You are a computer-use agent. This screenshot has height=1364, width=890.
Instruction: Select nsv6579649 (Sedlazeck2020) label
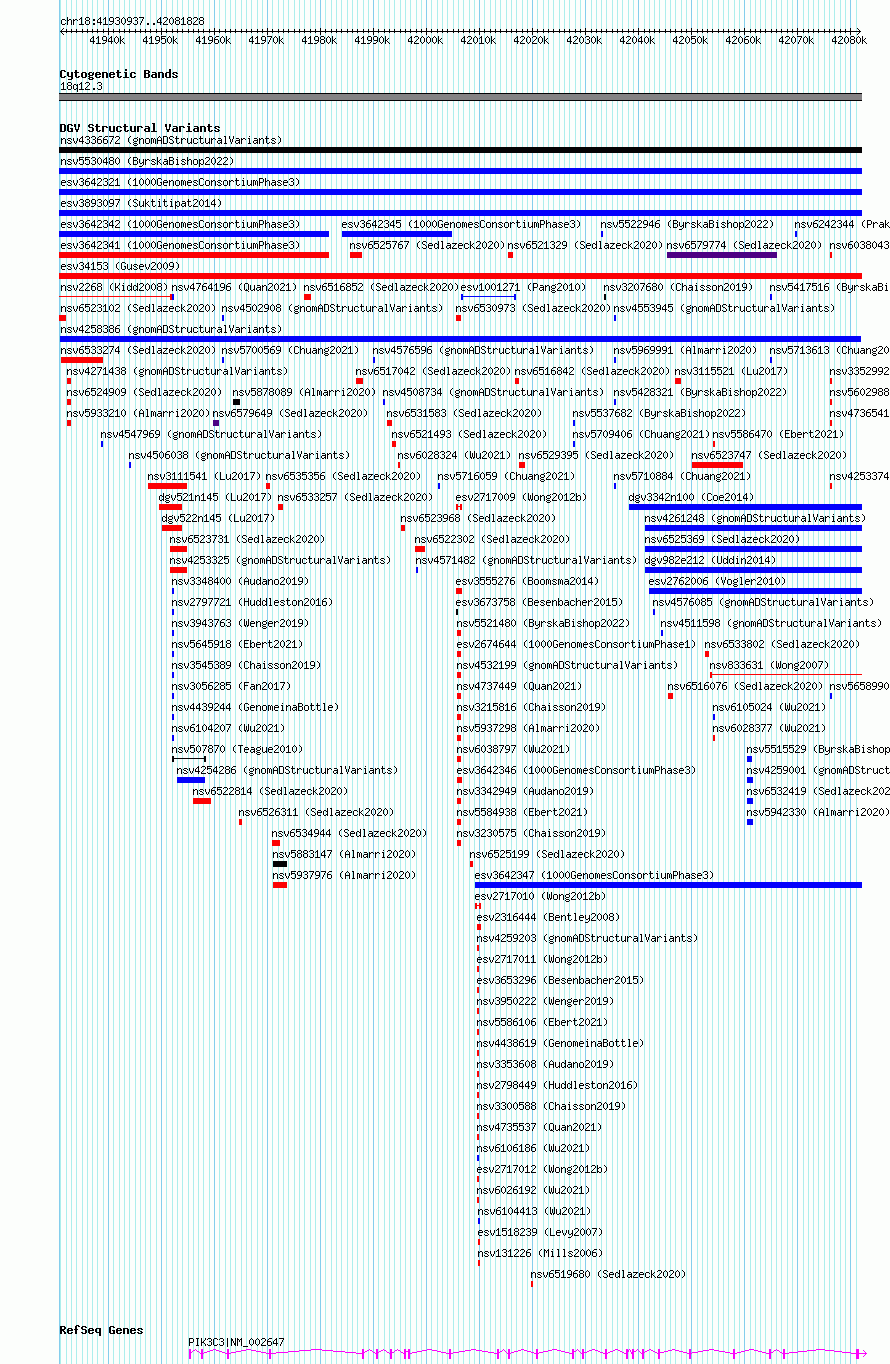(x=291, y=413)
